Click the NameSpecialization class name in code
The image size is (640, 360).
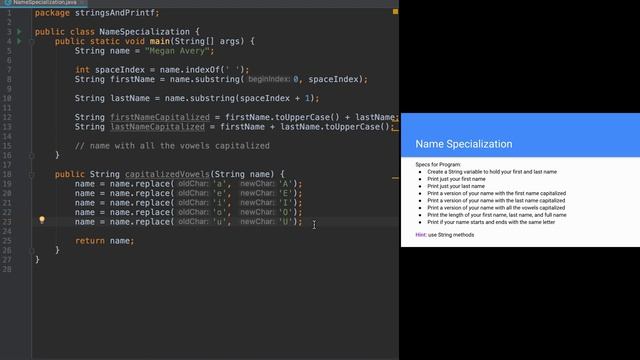(x=144, y=32)
